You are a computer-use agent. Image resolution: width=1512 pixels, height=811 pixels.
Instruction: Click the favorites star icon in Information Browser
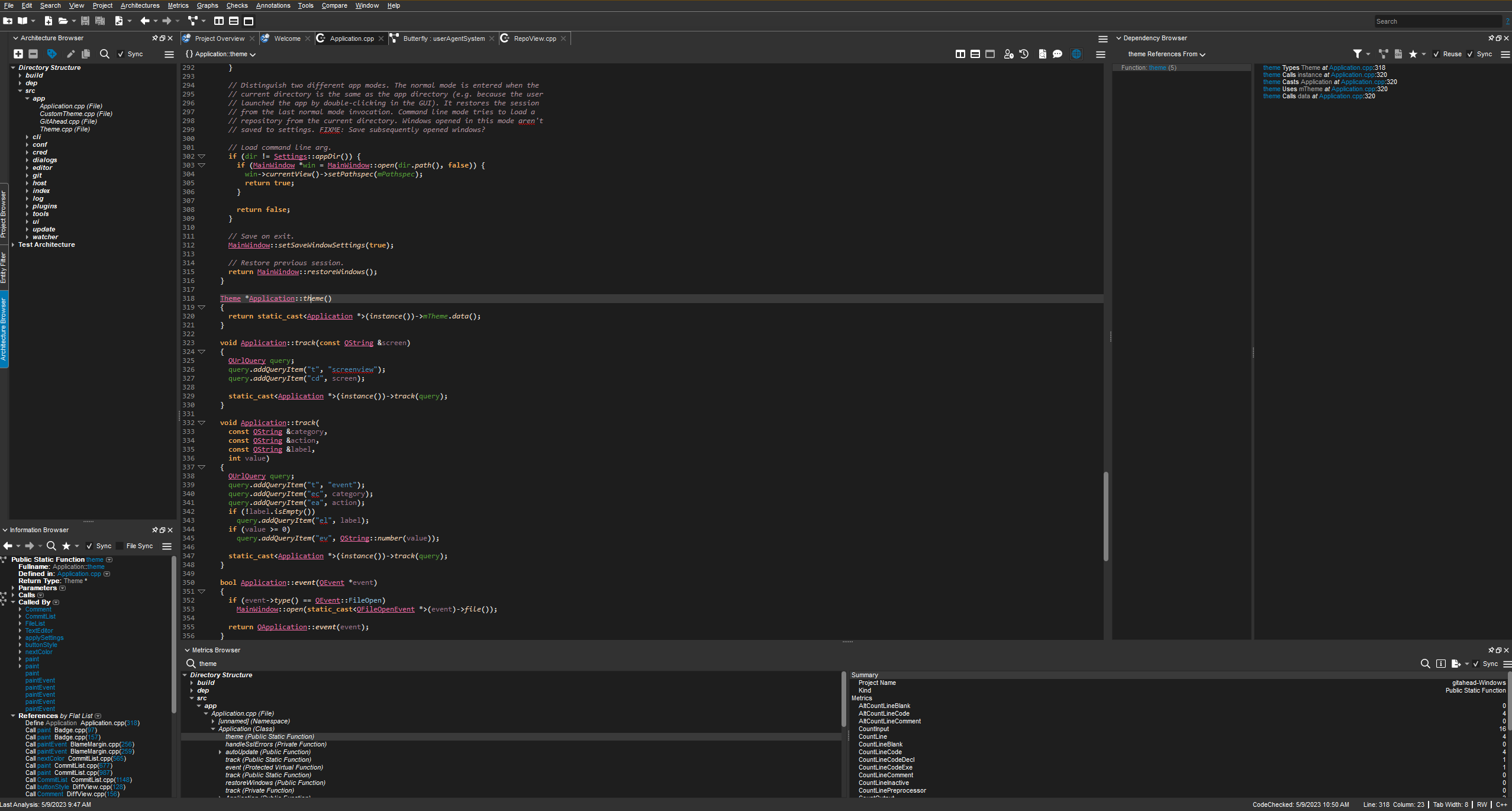click(66, 546)
